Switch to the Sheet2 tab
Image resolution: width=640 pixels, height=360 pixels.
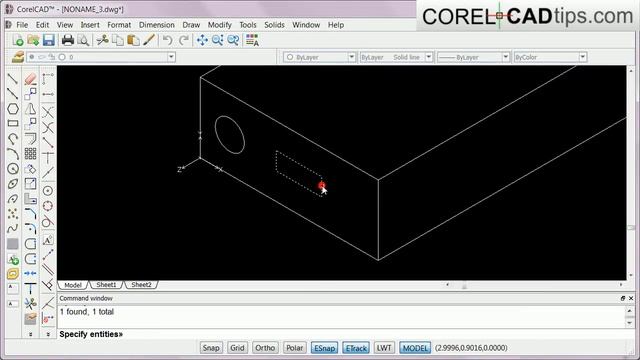point(141,284)
